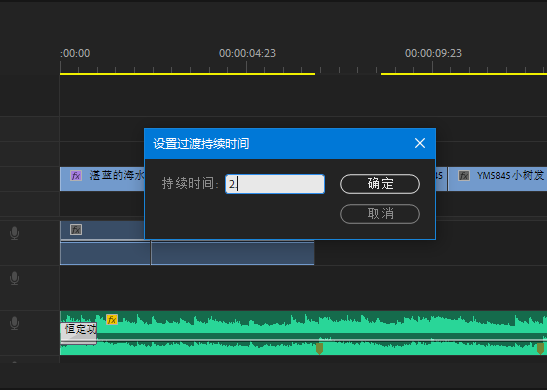The image size is (547, 390).
Task: Select the 恒定功 audio transition on green clip
Action: tap(78, 333)
